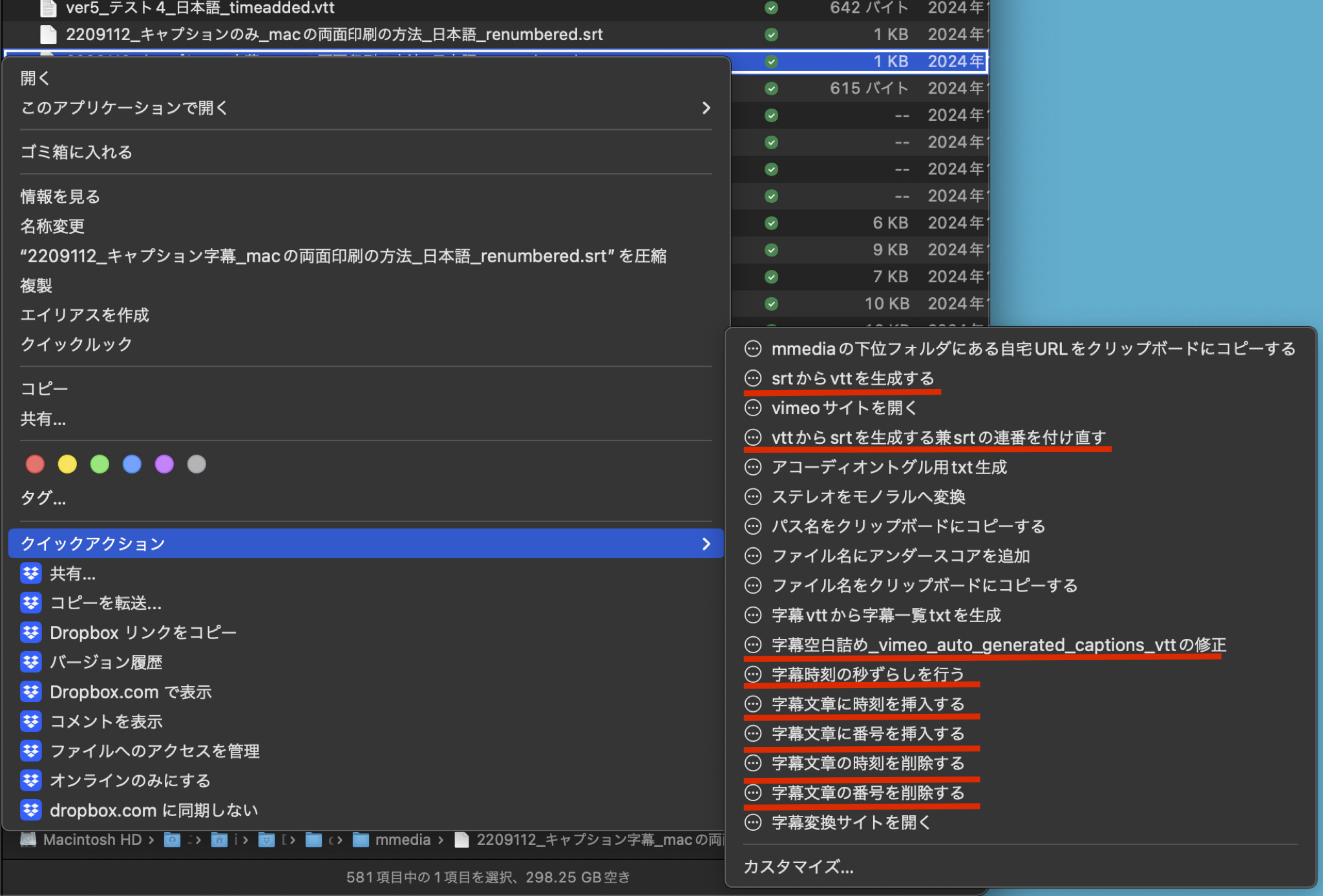Screen dimensions: 1323x896
Task: Click Dropbox icon next to コメントを表示
Action: 30,722
